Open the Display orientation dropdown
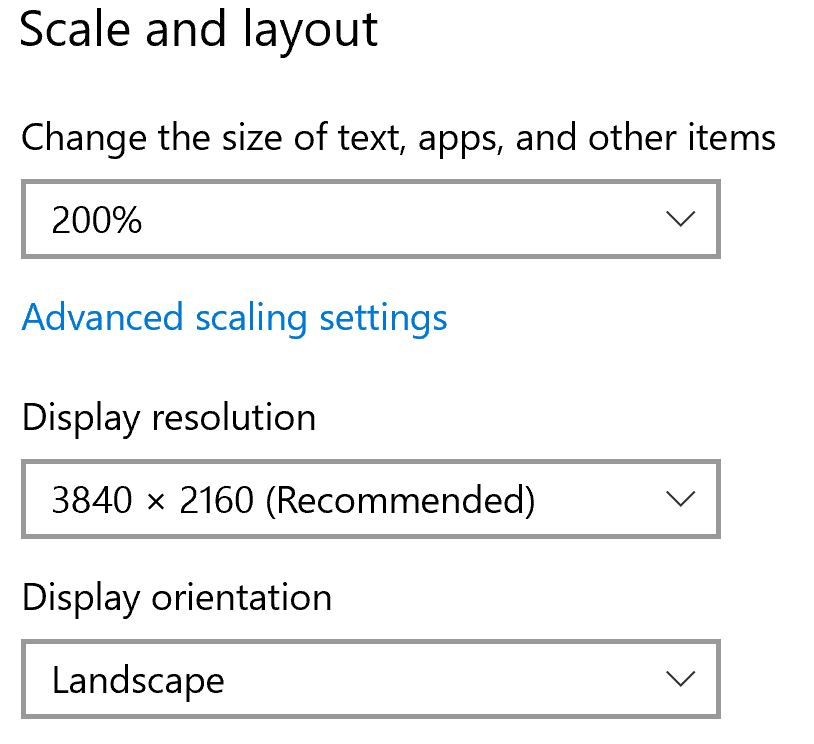The width and height of the screenshot is (814, 744). [x=370, y=680]
